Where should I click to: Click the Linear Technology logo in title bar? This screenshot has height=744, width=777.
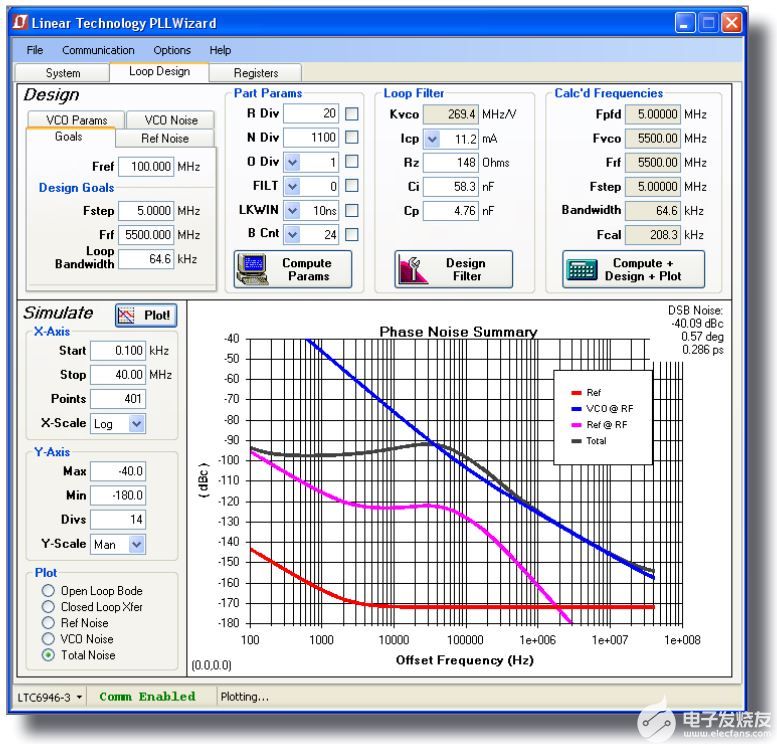(x=22, y=22)
